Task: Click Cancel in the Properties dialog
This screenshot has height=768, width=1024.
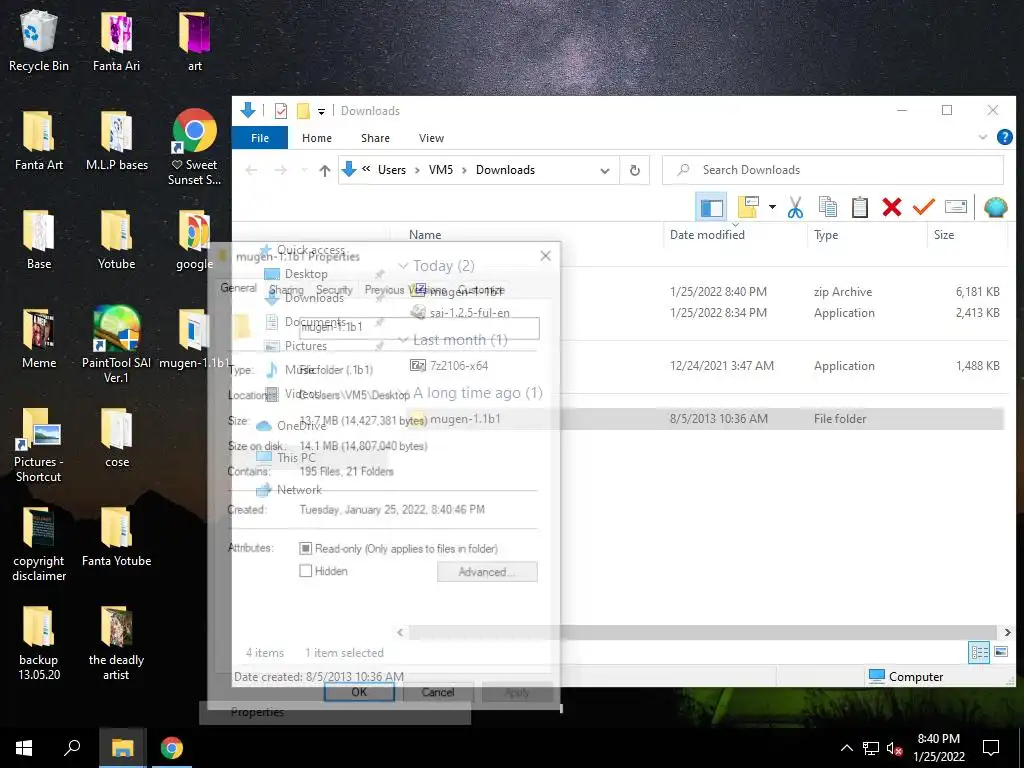Action: point(438,692)
